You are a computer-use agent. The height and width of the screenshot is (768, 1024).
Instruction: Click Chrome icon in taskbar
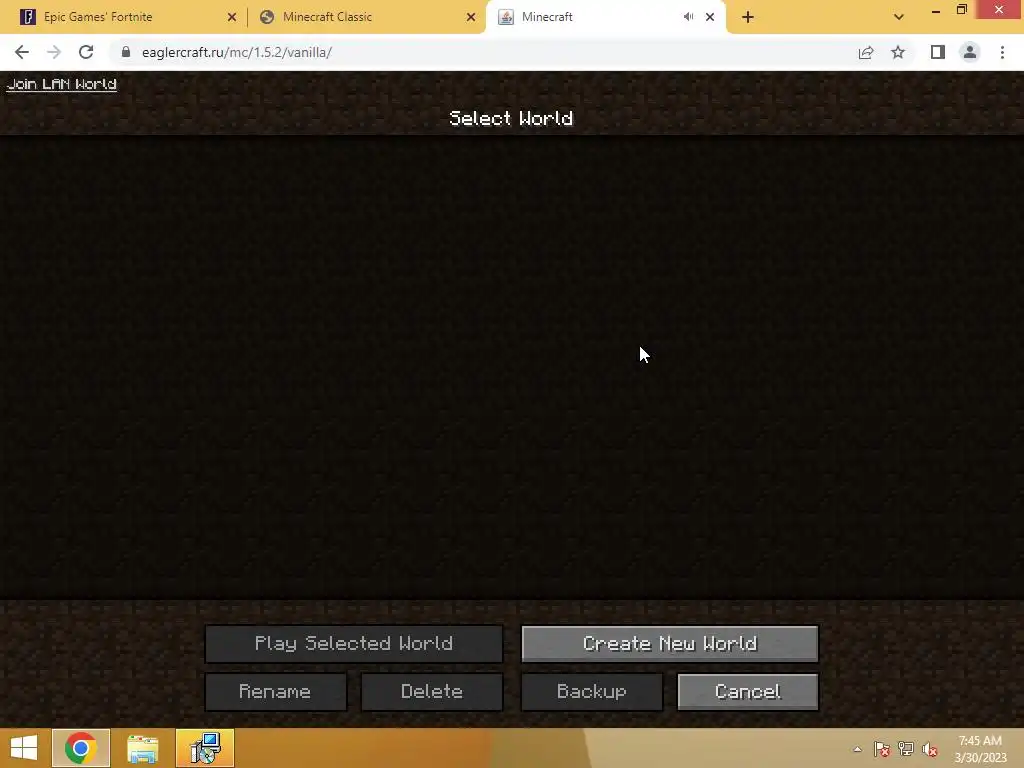click(80, 748)
